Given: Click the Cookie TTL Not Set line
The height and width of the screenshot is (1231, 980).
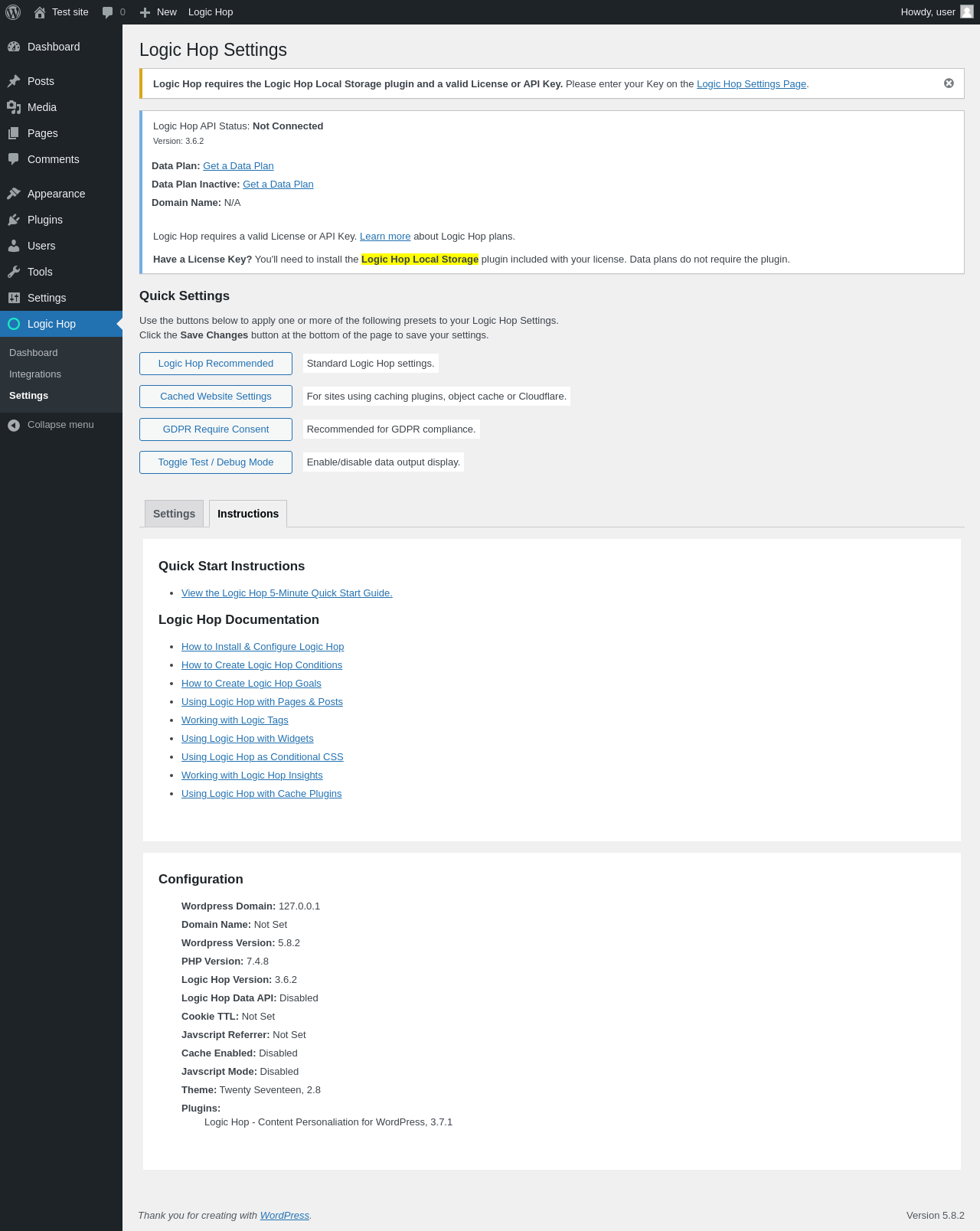Looking at the screenshot, I should tap(228, 1017).
